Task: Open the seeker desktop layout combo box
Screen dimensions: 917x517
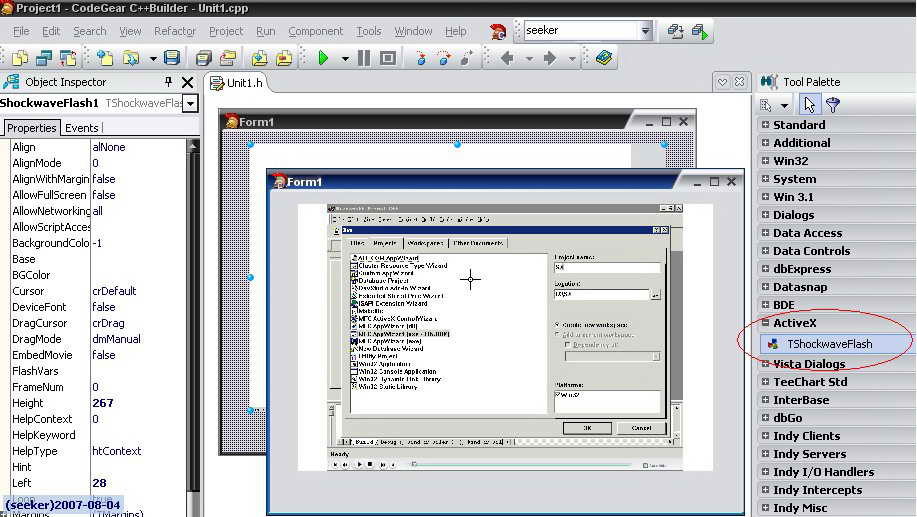Action: pyautogui.click(x=645, y=30)
